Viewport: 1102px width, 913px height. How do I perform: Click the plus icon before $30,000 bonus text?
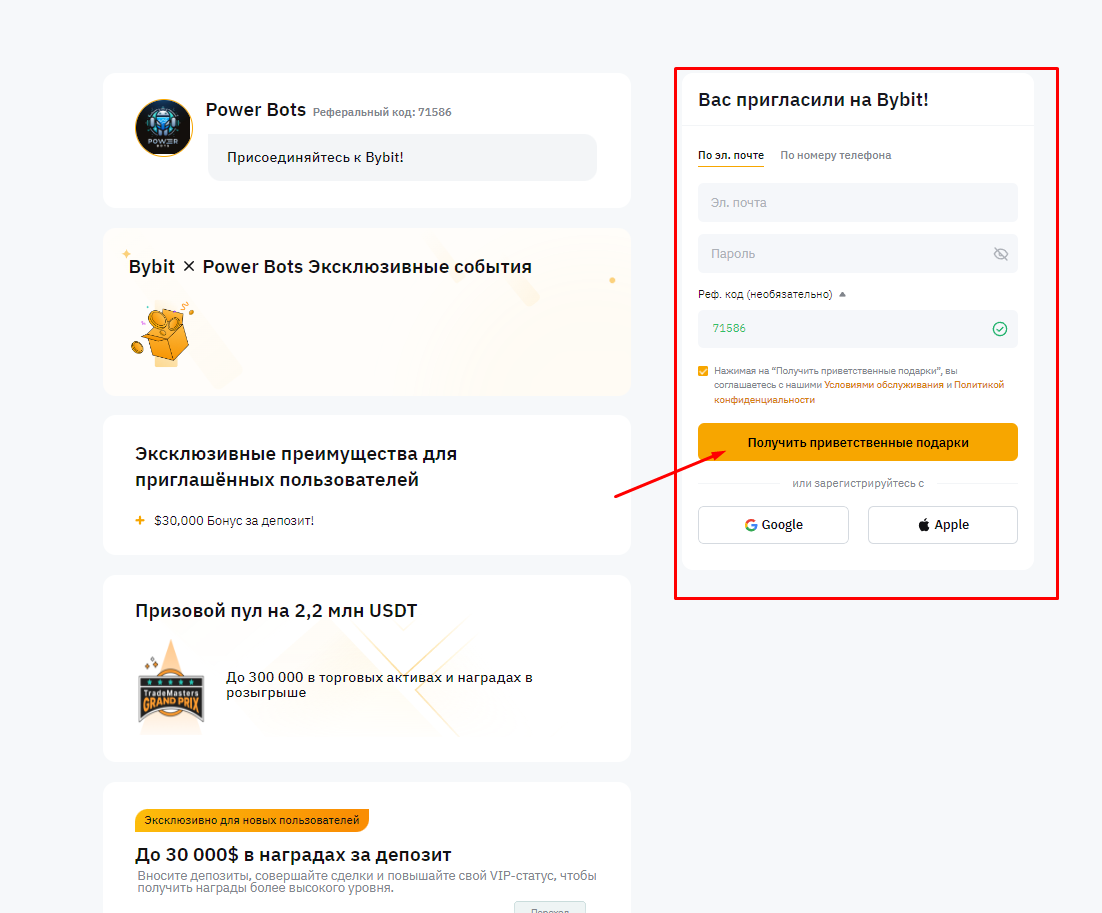[140, 520]
